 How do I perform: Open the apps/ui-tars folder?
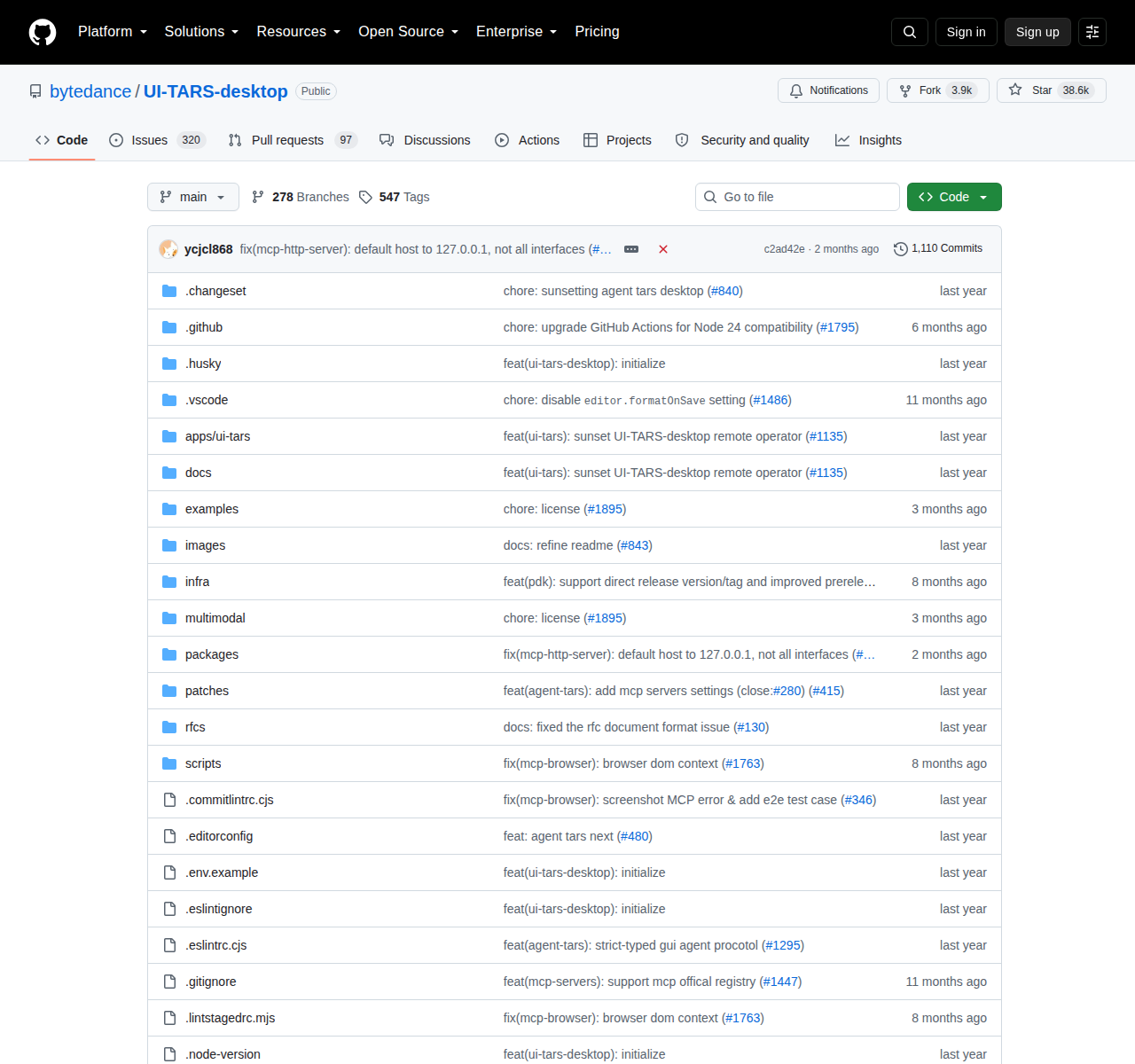(x=217, y=436)
